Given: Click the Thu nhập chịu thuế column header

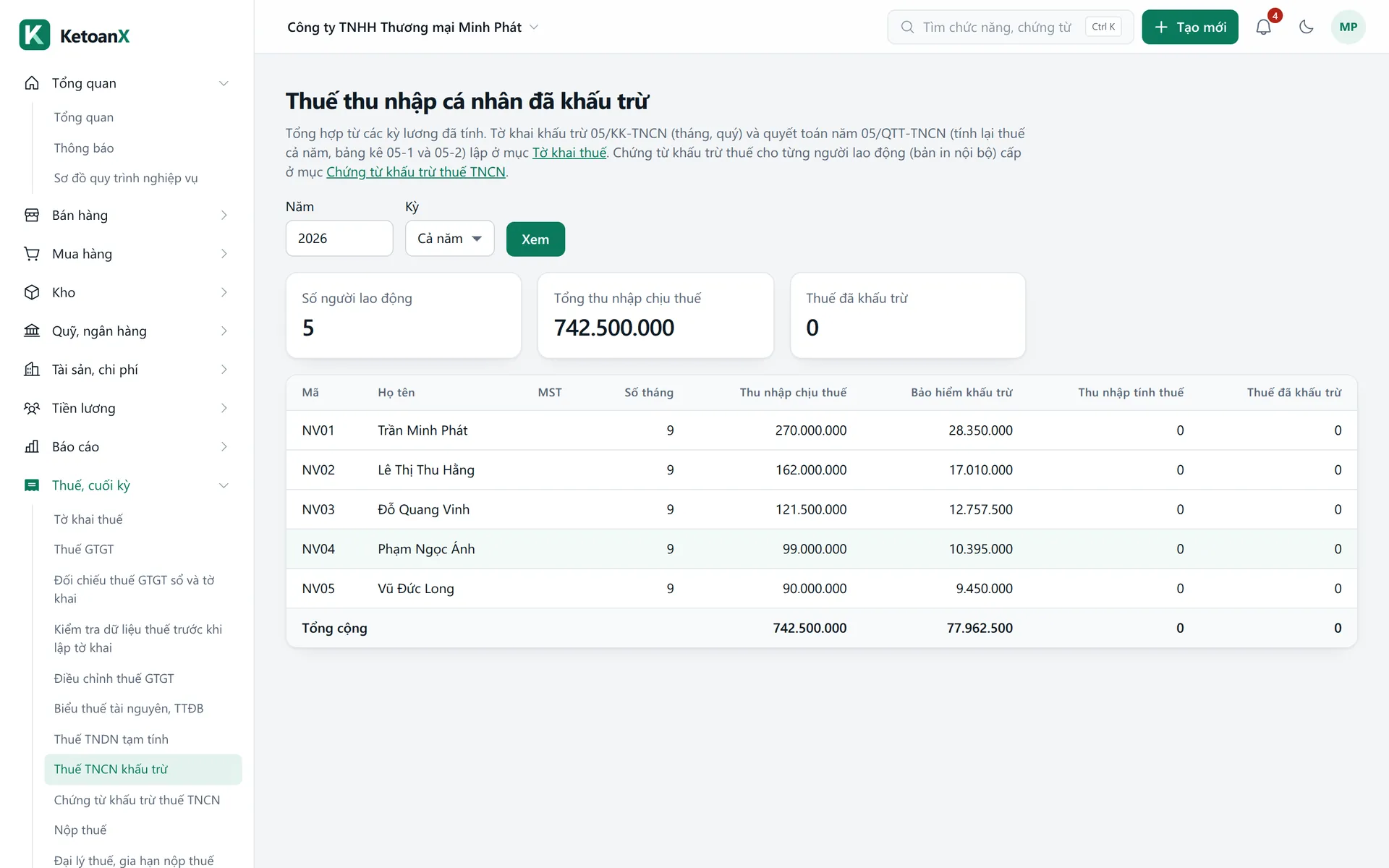Looking at the screenshot, I should 793,393.
